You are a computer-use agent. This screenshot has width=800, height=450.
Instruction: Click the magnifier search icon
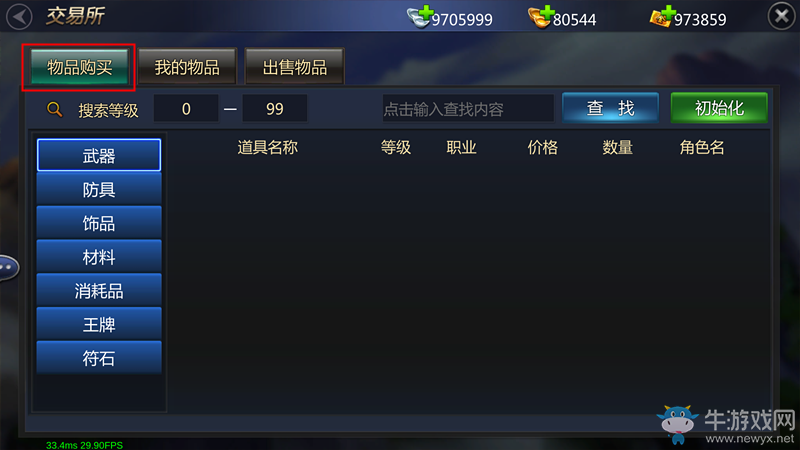point(55,109)
